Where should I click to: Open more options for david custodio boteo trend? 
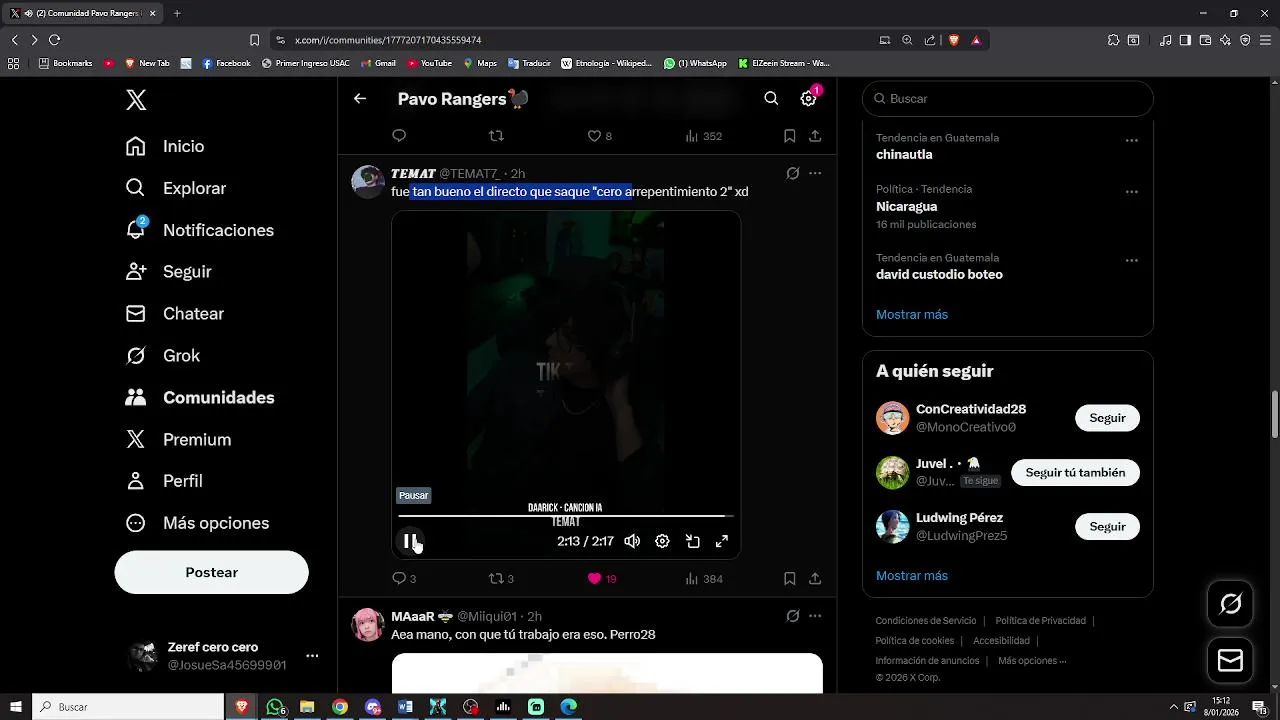[1132, 261]
